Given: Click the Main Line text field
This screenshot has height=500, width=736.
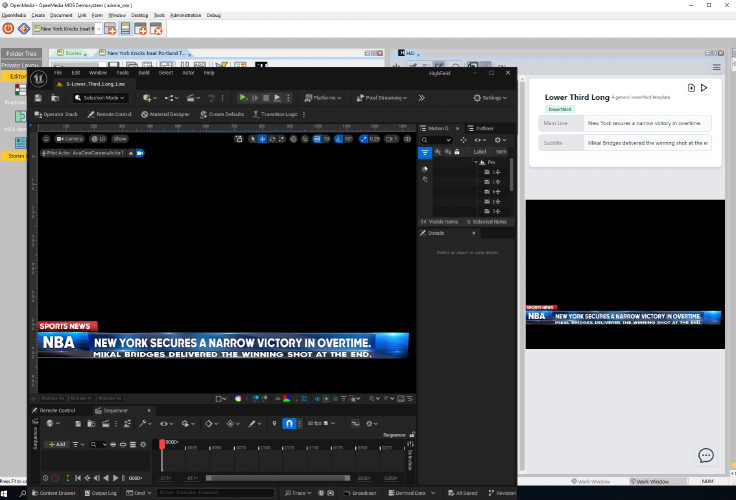Looking at the screenshot, I should click(x=647, y=123).
